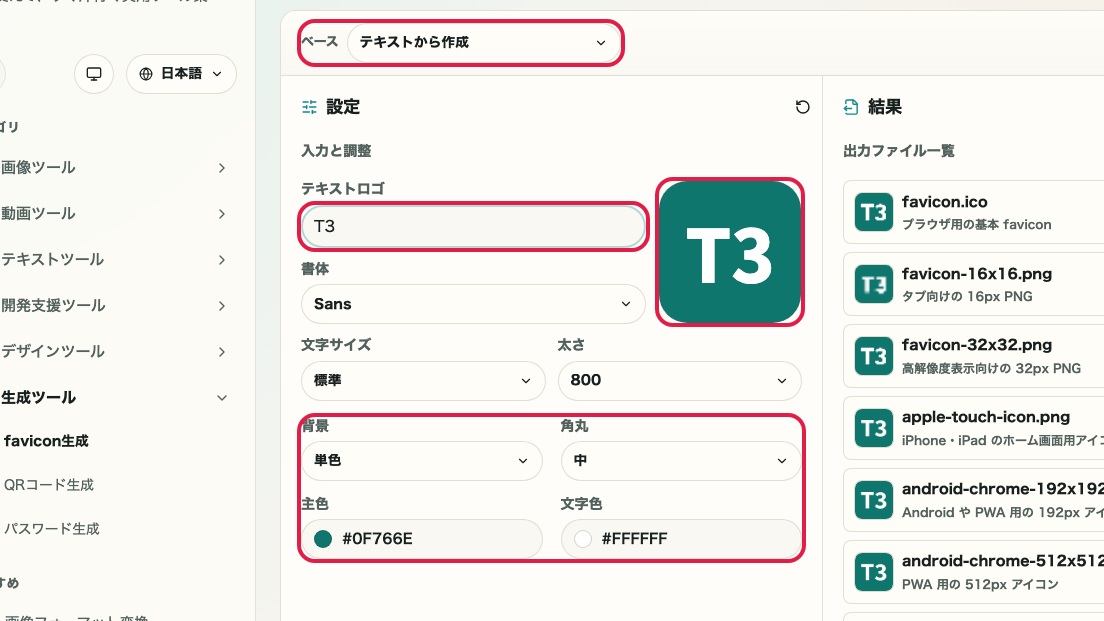Click the settings sliders icon beside 設定
This screenshot has height=621, width=1104.
pyautogui.click(x=309, y=107)
